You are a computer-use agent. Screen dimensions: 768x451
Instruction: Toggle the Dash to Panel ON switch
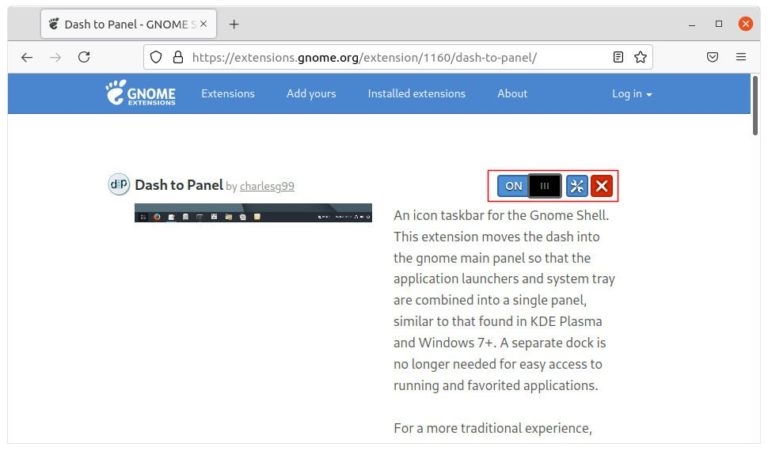(x=529, y=186)
